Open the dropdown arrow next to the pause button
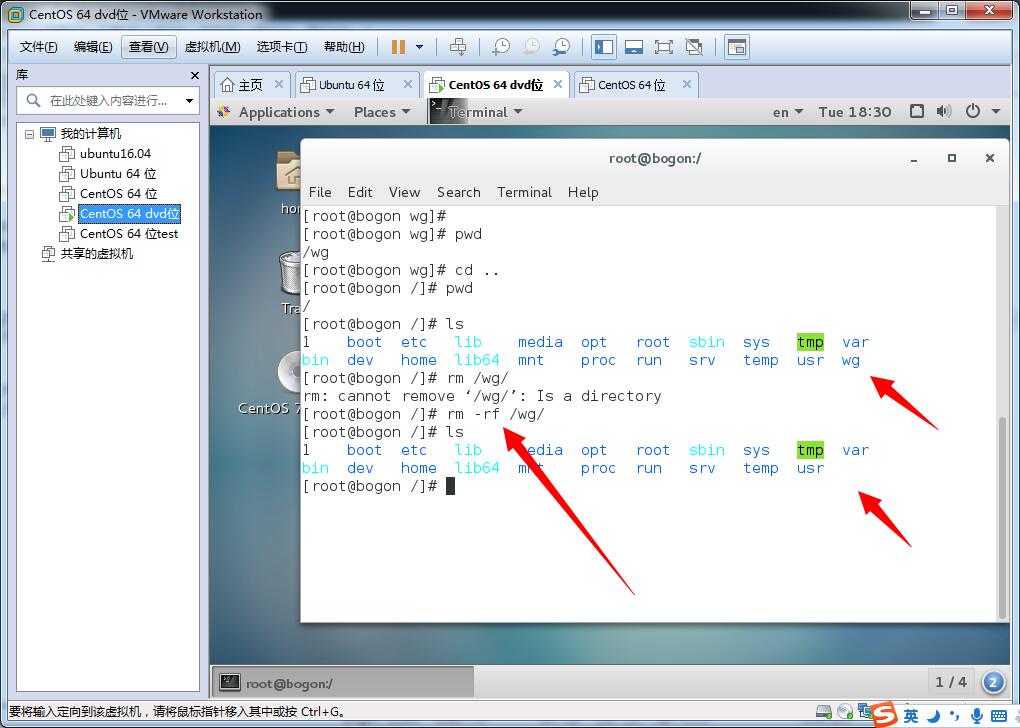Viewport: 1020px width, 728px height. tap(420, 47)
